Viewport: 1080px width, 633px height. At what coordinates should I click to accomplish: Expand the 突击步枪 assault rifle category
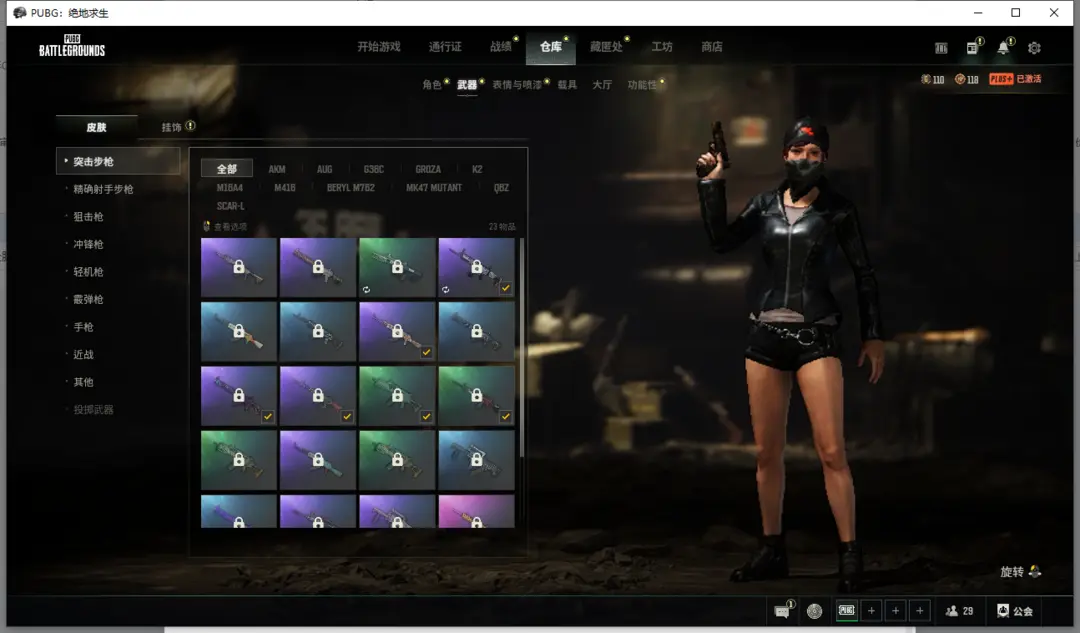[x=118, y=161]
